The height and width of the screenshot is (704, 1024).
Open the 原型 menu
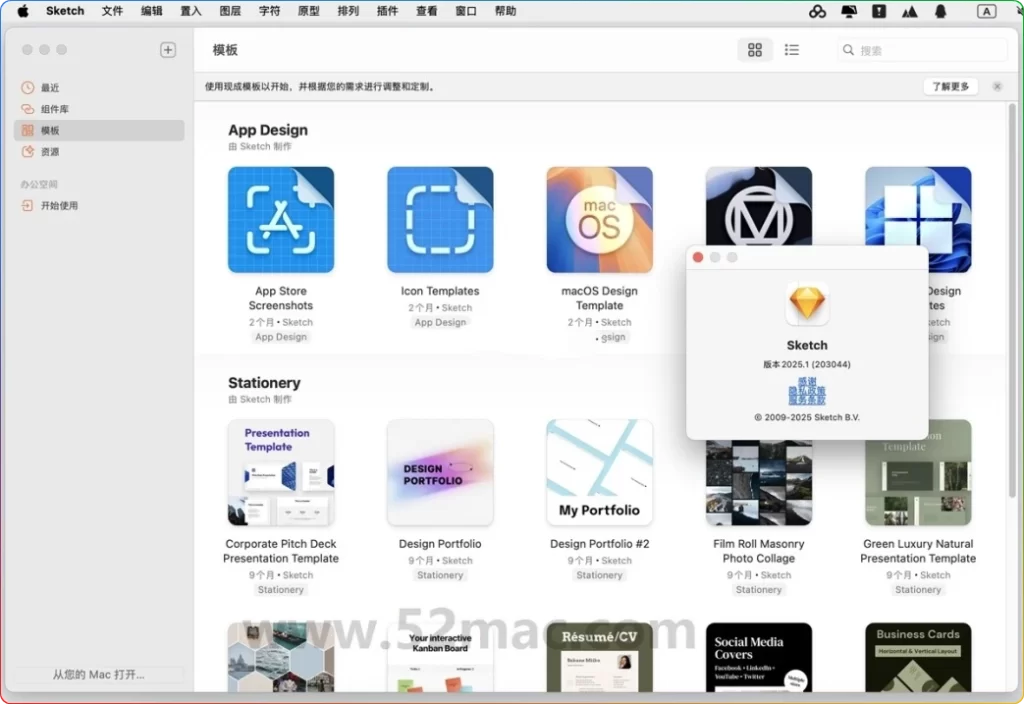[x=308, y=11]
